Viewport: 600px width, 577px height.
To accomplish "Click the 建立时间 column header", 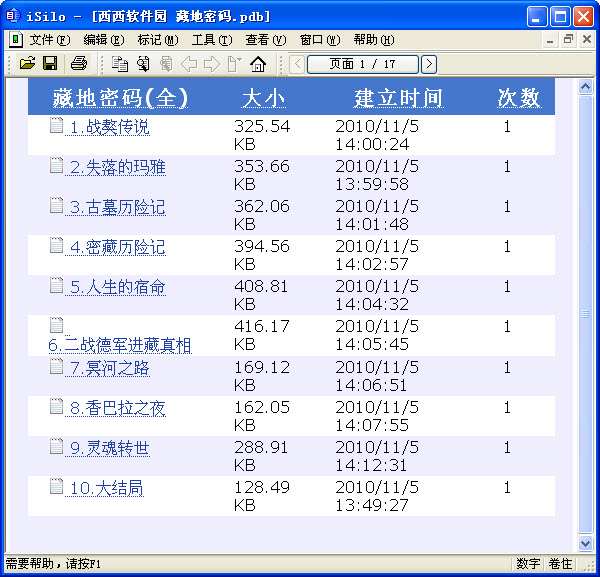I will (398, 98).
